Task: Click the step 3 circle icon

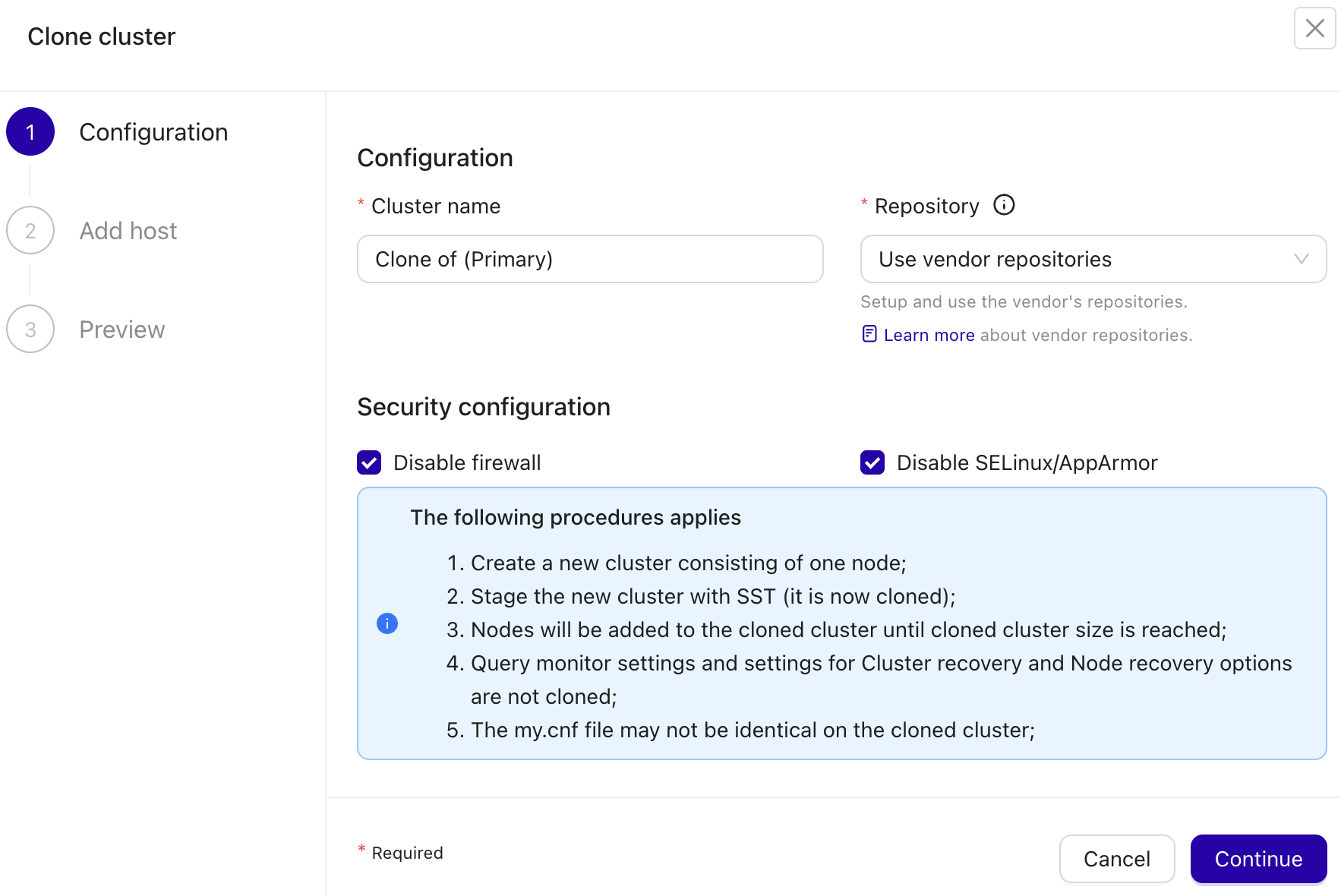Action: 30,330
